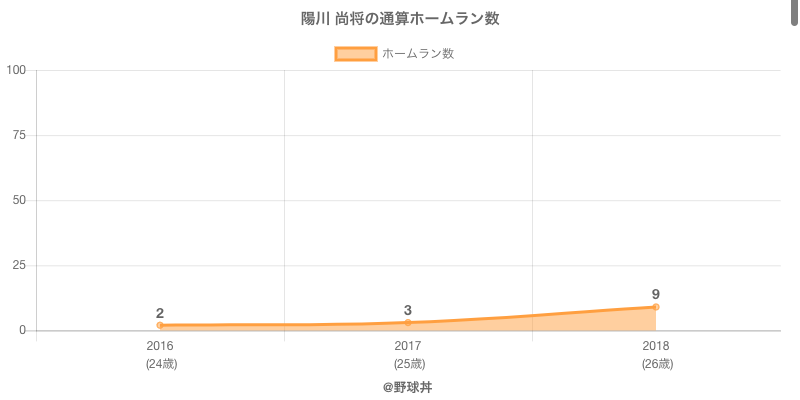Click the (24歳) age label
This screenshot has width=800, height=400.
point(160,364)
